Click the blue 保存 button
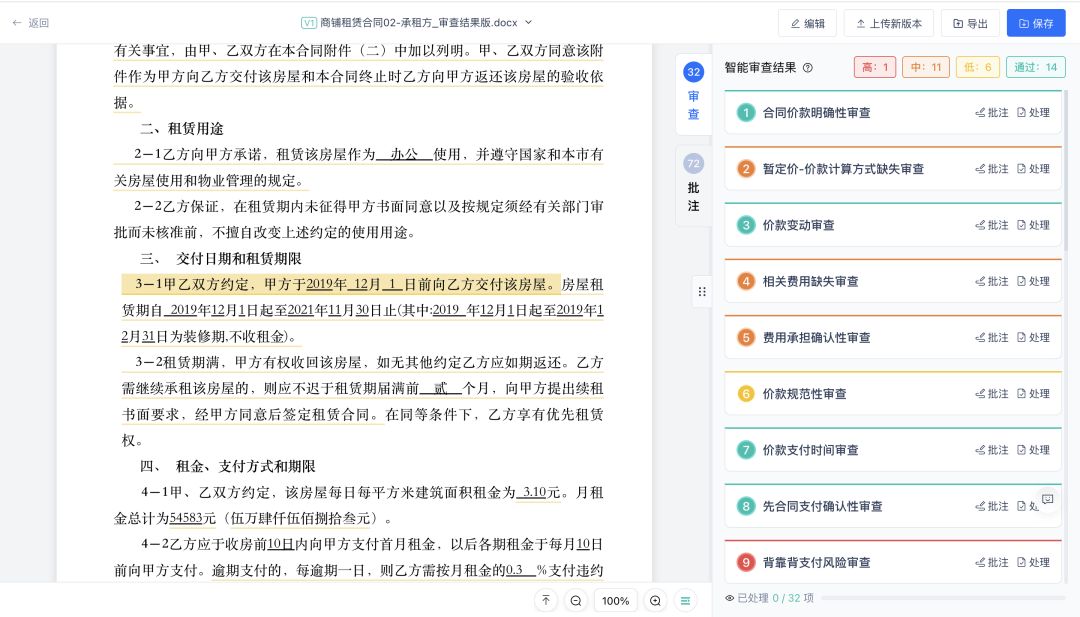 1035,23
